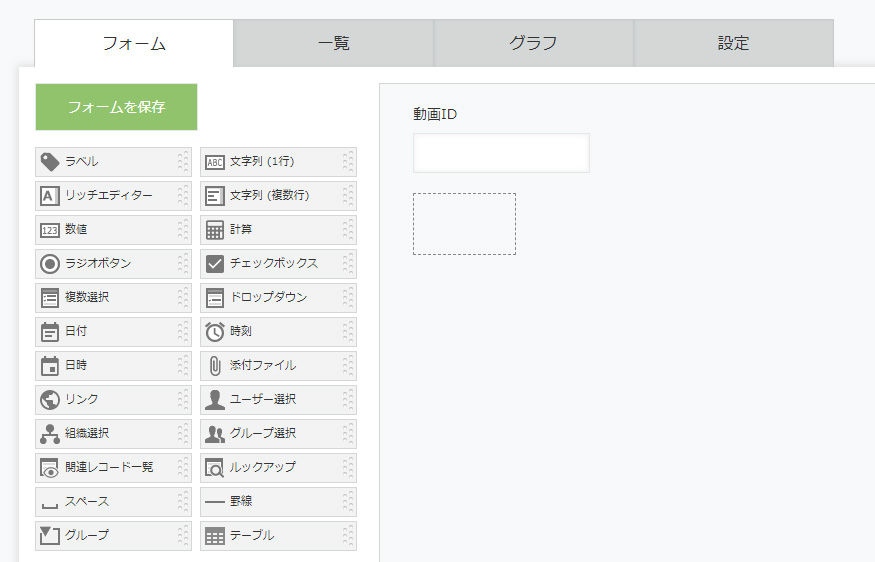Viewport: 875px width, 562px height.
Task: Go to the グラフ tab
Action: point(533,44)
